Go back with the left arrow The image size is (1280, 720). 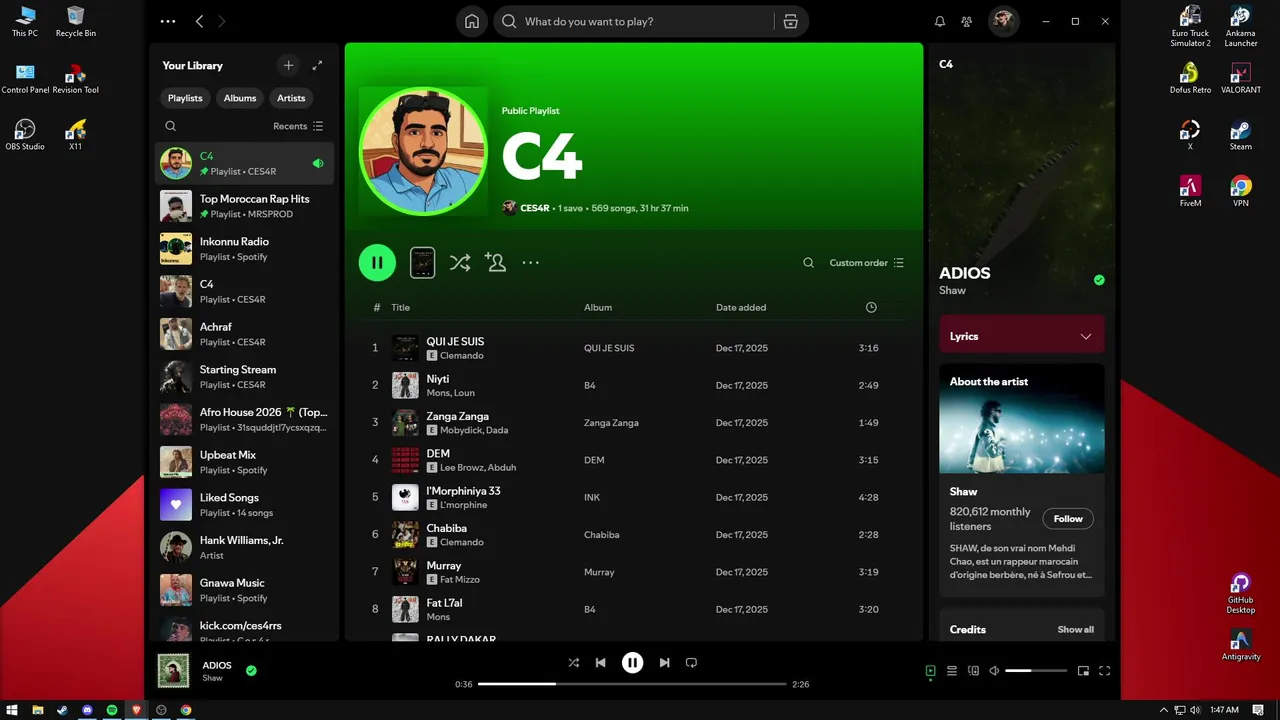pos(199,21)
